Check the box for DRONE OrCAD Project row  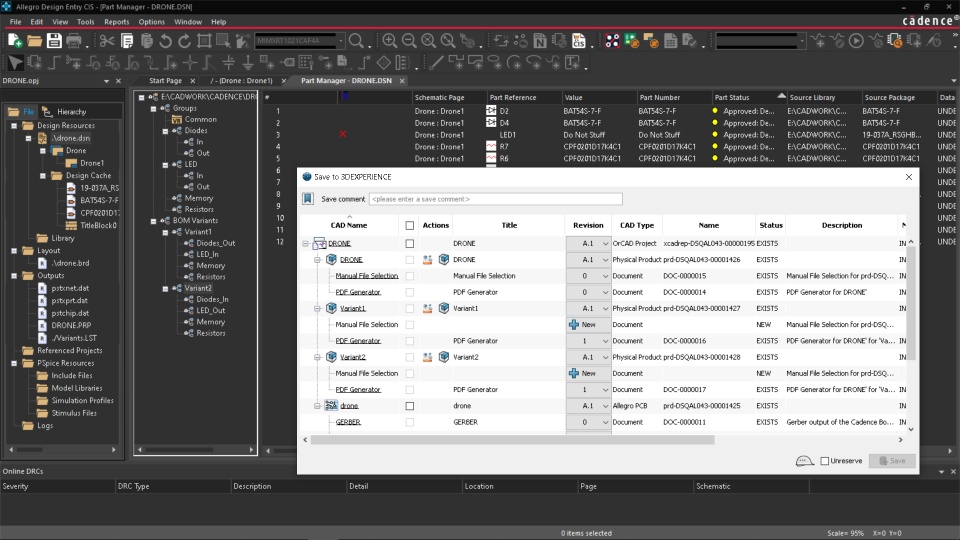click(410, 243)
